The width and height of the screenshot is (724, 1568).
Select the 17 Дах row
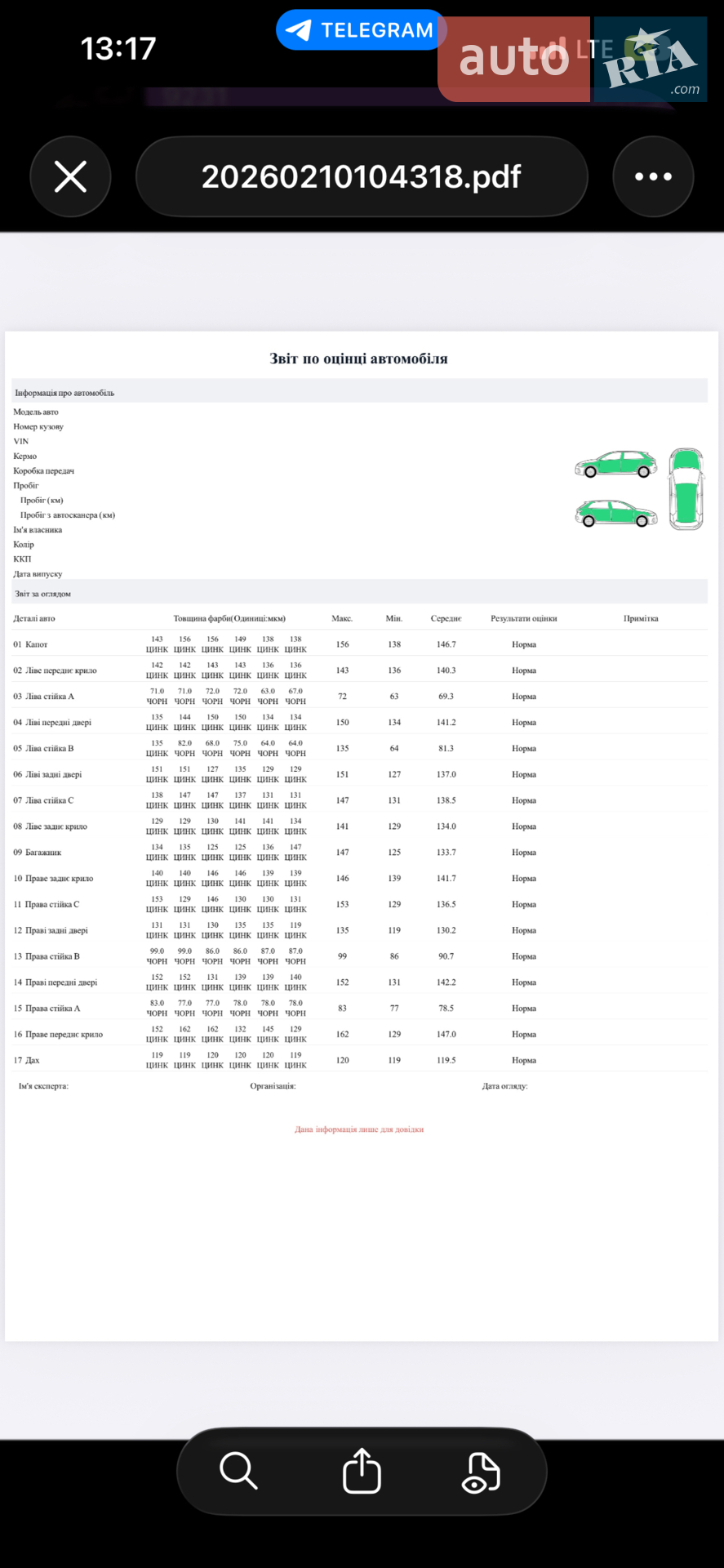(x=359, y=1059)
